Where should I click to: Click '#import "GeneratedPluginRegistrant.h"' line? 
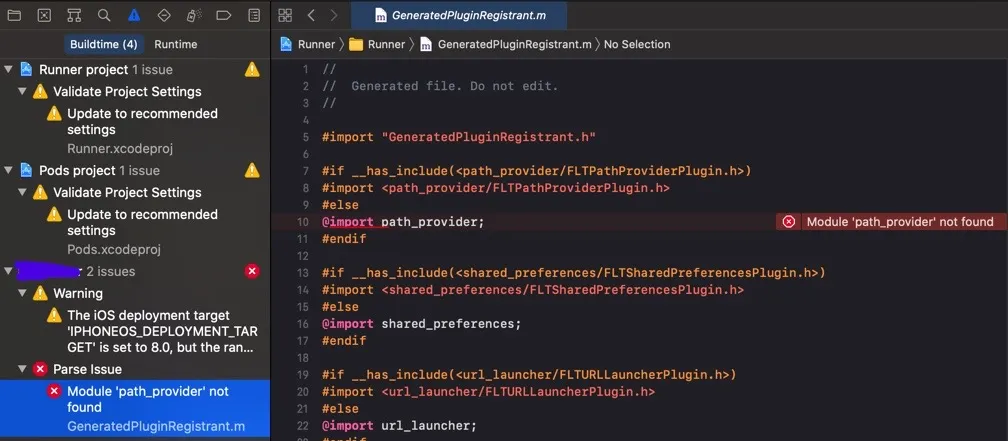tap(459, 137)
